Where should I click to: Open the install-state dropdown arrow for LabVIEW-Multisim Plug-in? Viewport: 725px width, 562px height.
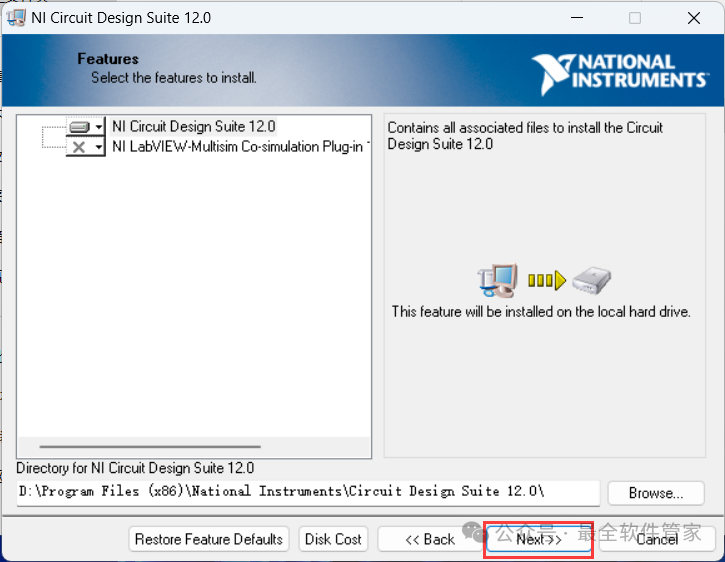tap(99, 147)
